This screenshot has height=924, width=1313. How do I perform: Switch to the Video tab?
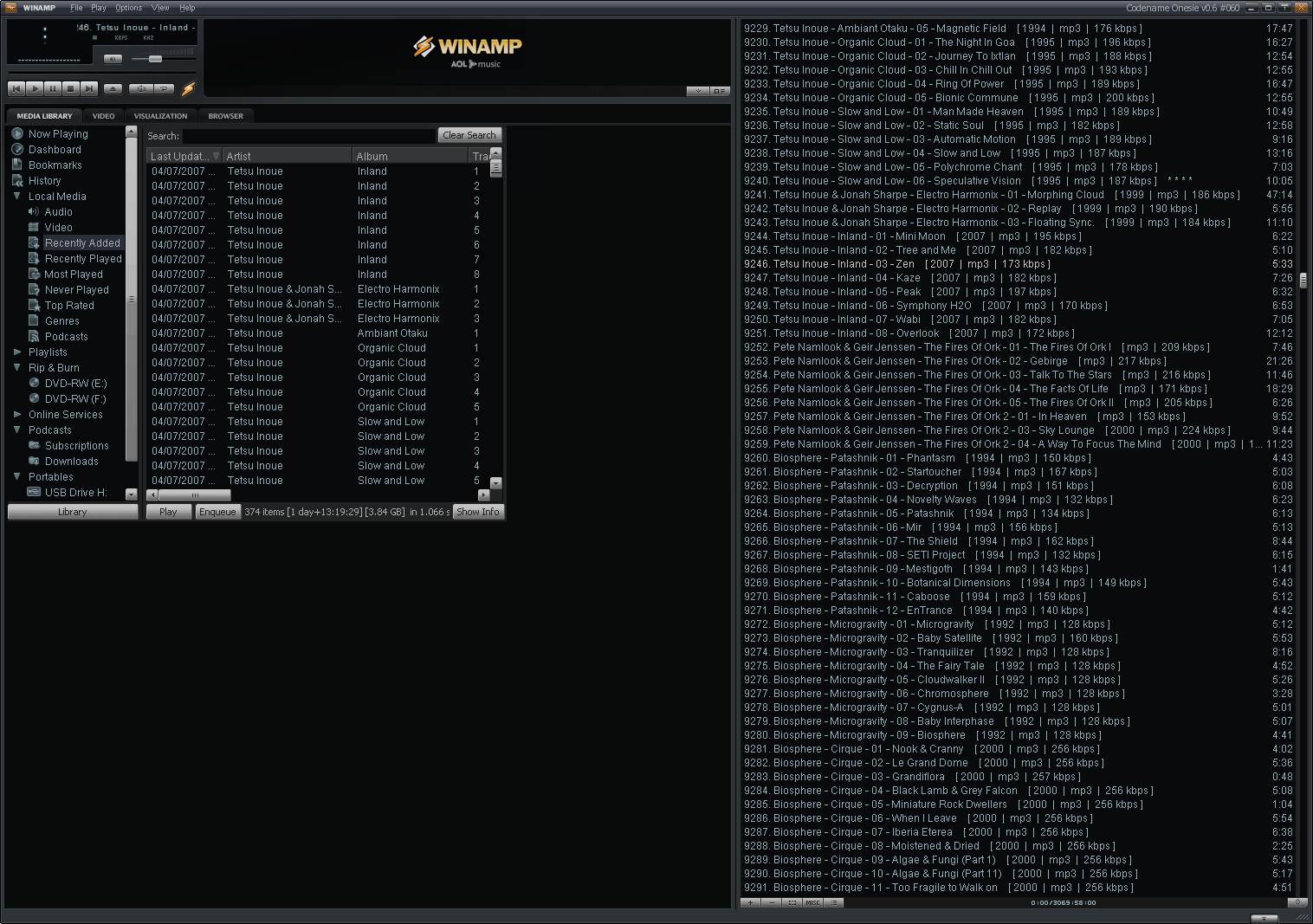click(x=103, y=116)
